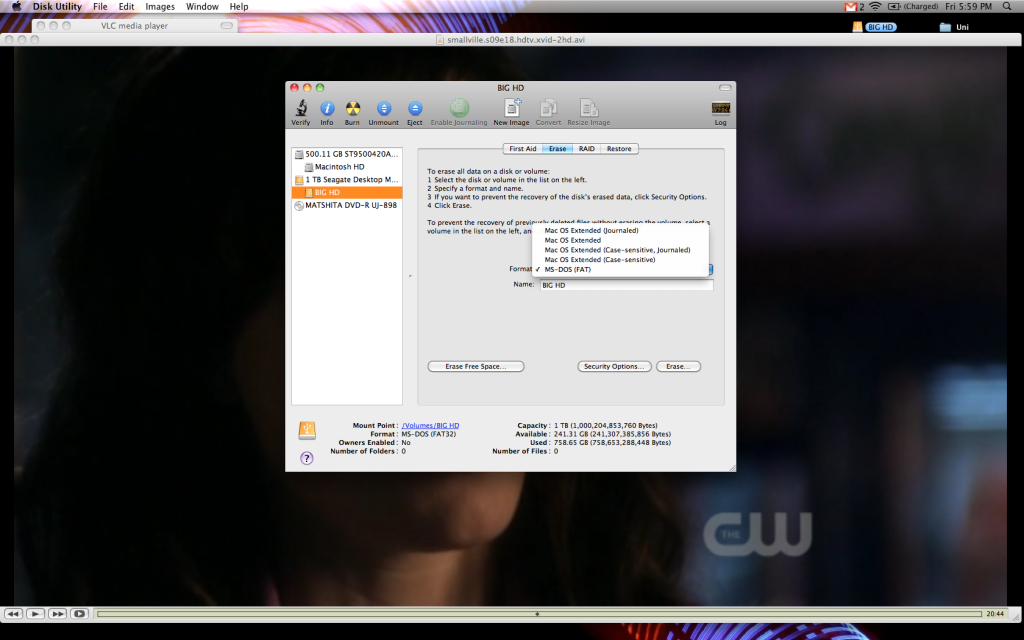Open the Window menu
The height and width of the screenshot is (640, 1024).
(x=202, y=7)
